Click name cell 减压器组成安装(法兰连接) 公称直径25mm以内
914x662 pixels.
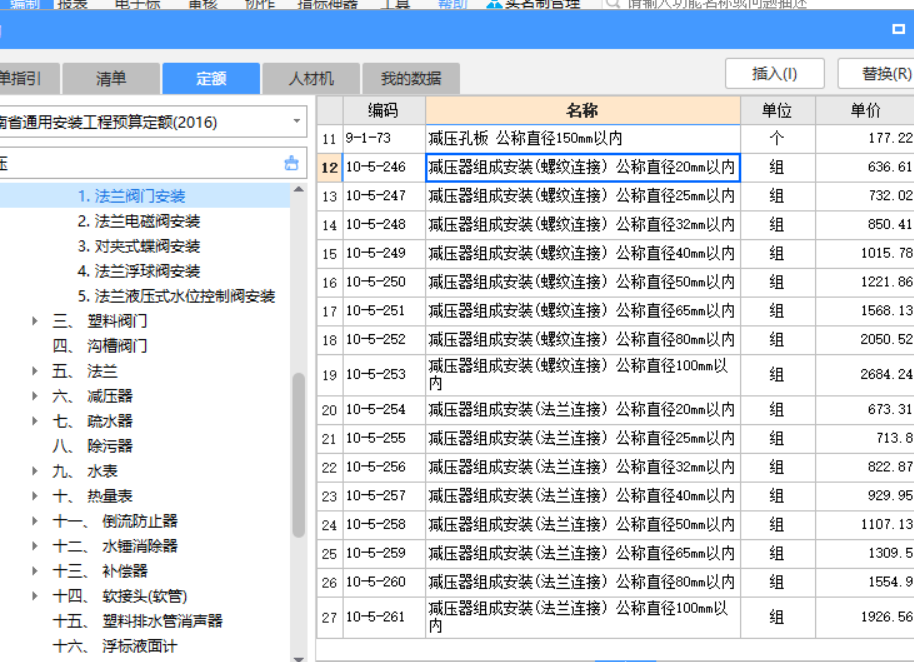point(583,438)
